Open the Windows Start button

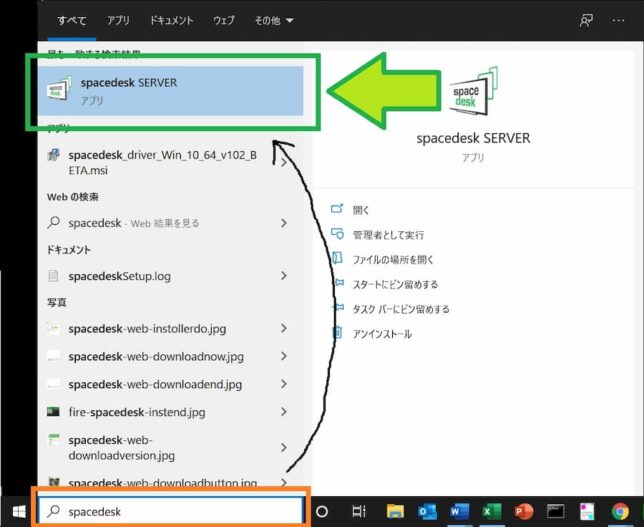(19, 512)
